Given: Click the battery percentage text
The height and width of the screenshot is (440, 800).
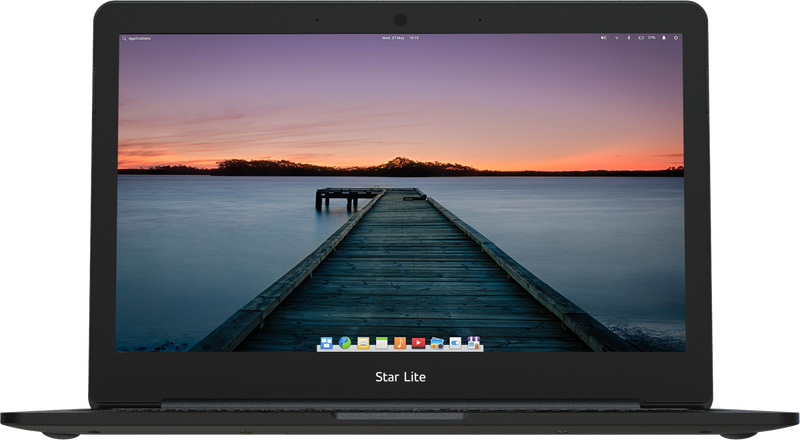Looking at the screenshot, I should 652,38.
